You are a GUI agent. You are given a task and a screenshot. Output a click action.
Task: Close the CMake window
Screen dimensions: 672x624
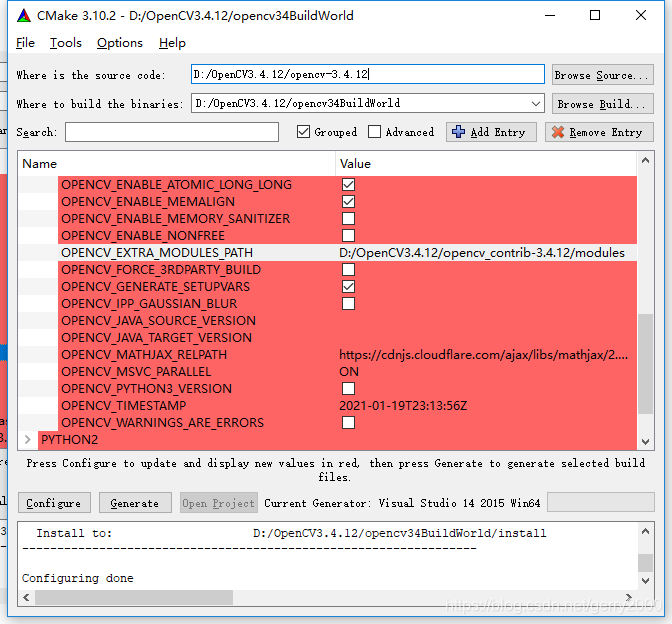641,16
